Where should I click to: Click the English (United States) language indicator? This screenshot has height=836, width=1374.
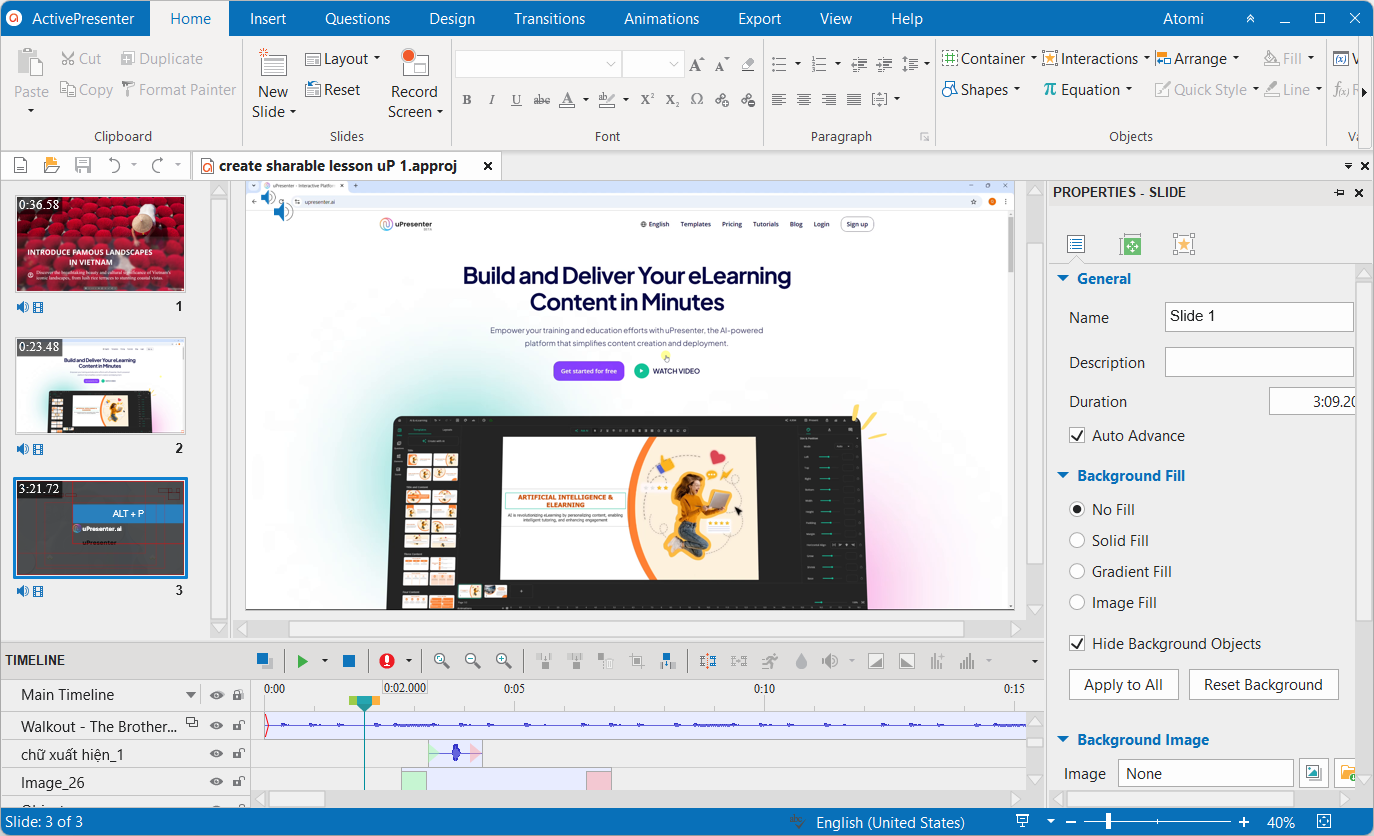click(890, 822)
